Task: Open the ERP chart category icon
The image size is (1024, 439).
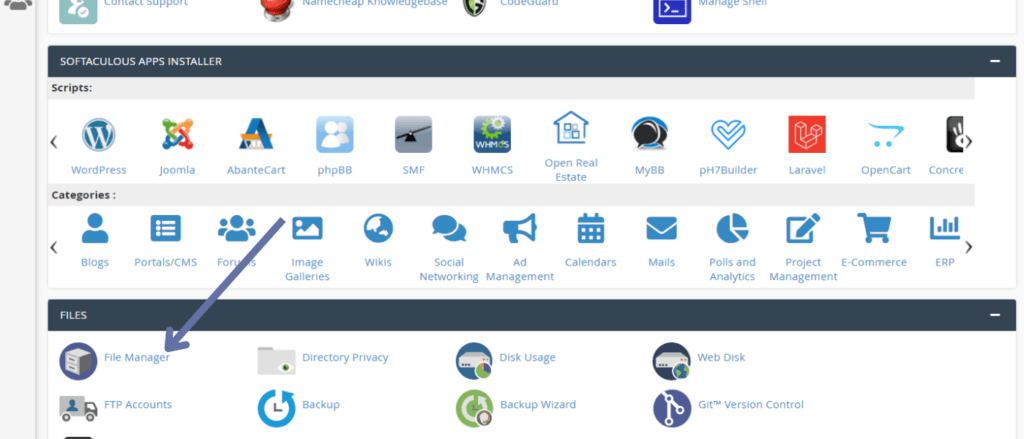Action: 945,227
